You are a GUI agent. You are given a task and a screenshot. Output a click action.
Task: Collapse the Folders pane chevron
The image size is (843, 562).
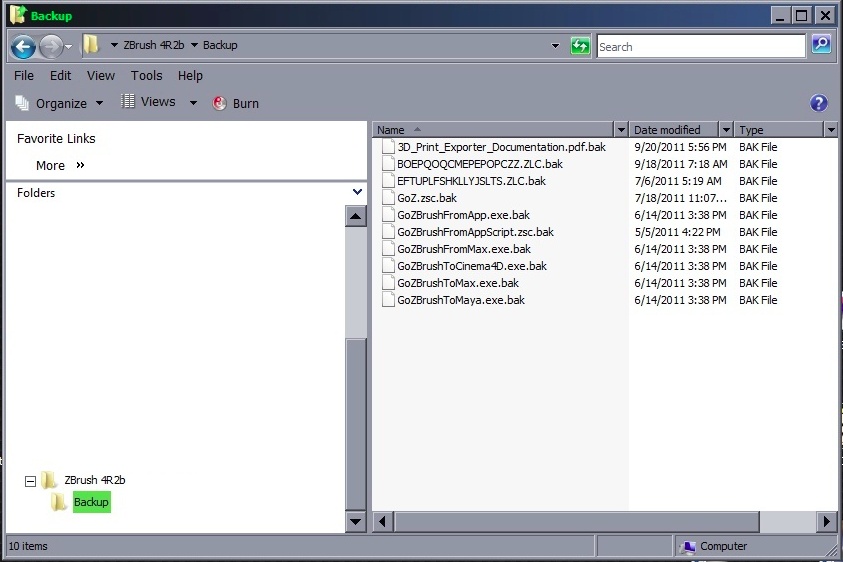pos(357,192)
